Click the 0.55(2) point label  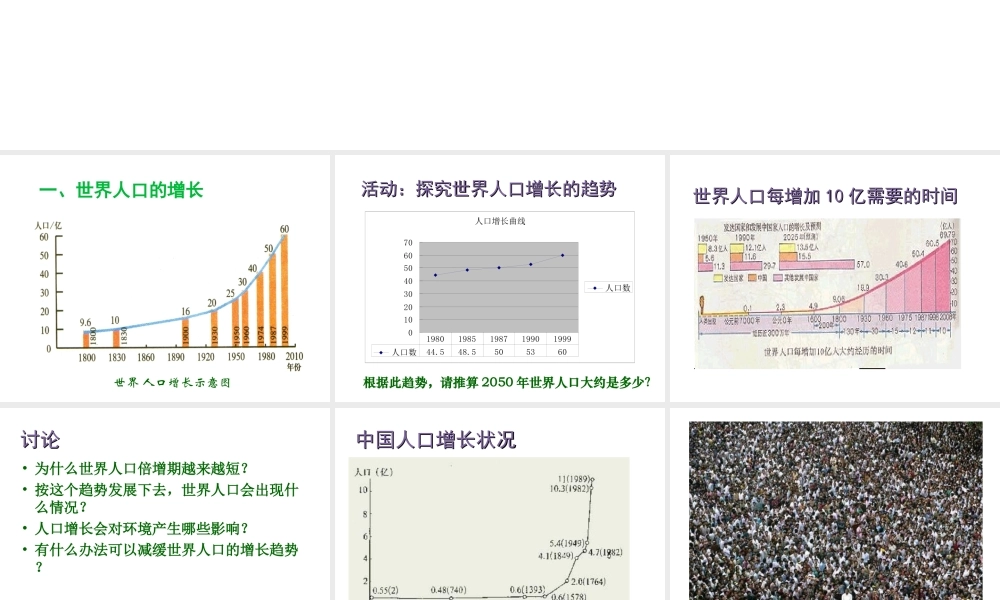[385, 590]
